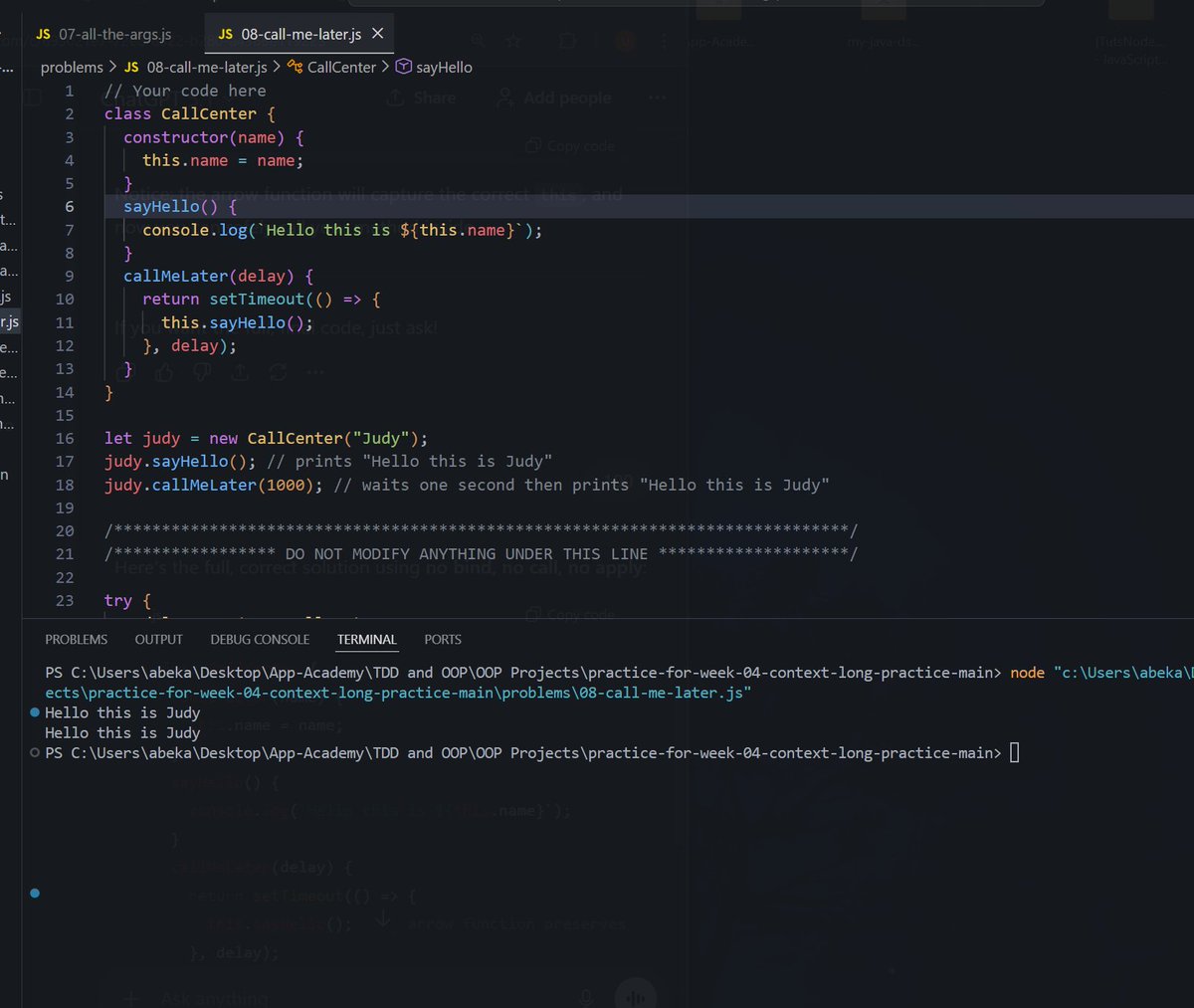
Task: Switch to the DEBUG CONSOLE tab
Action: 260,640
